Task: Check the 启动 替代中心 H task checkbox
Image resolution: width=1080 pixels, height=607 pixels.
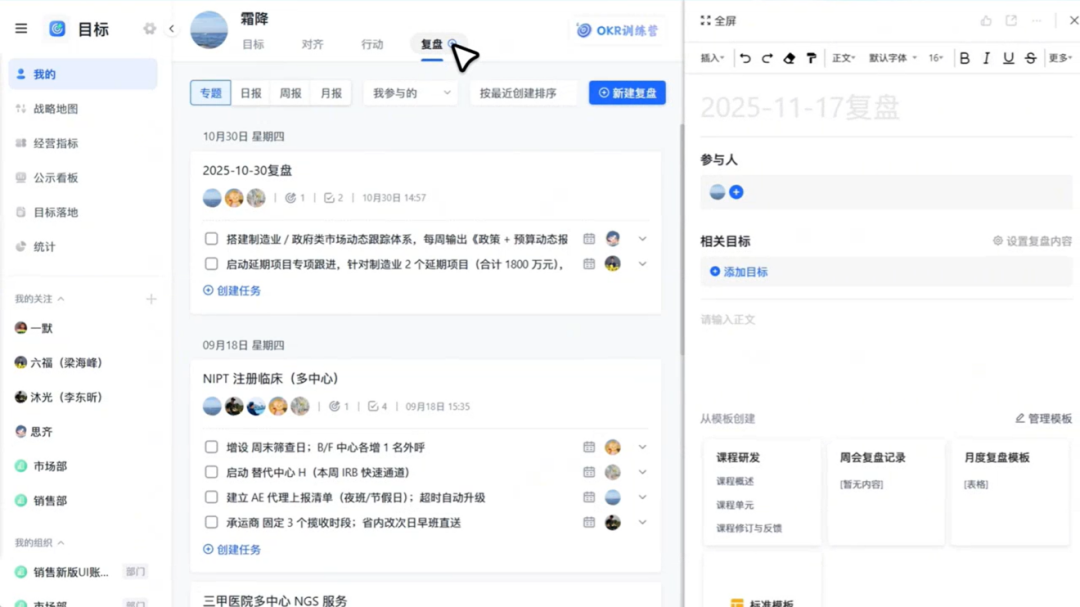Action: click(211, 472)
